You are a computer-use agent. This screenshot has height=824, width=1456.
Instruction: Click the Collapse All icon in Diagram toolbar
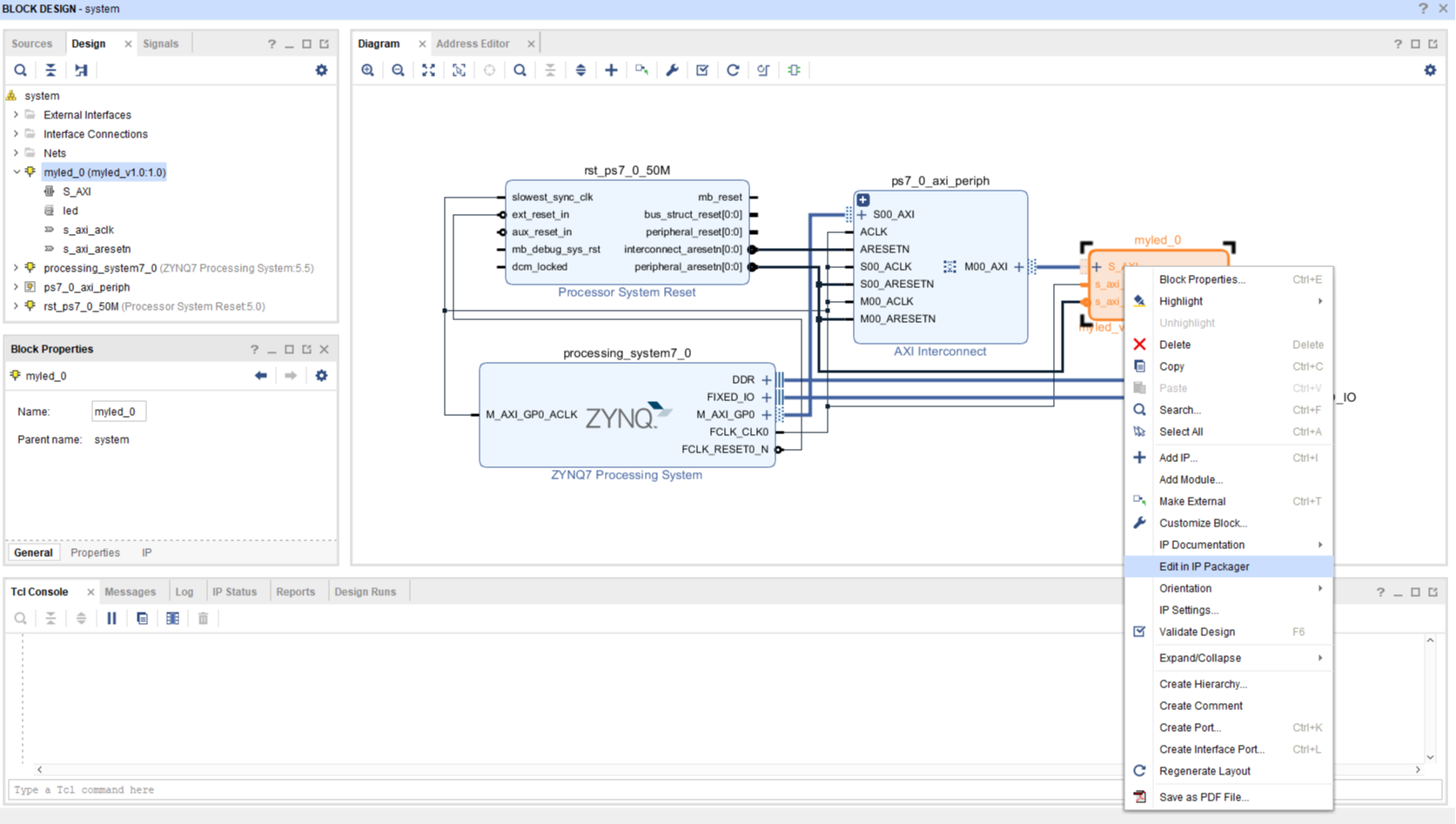[x=551, y=70]
